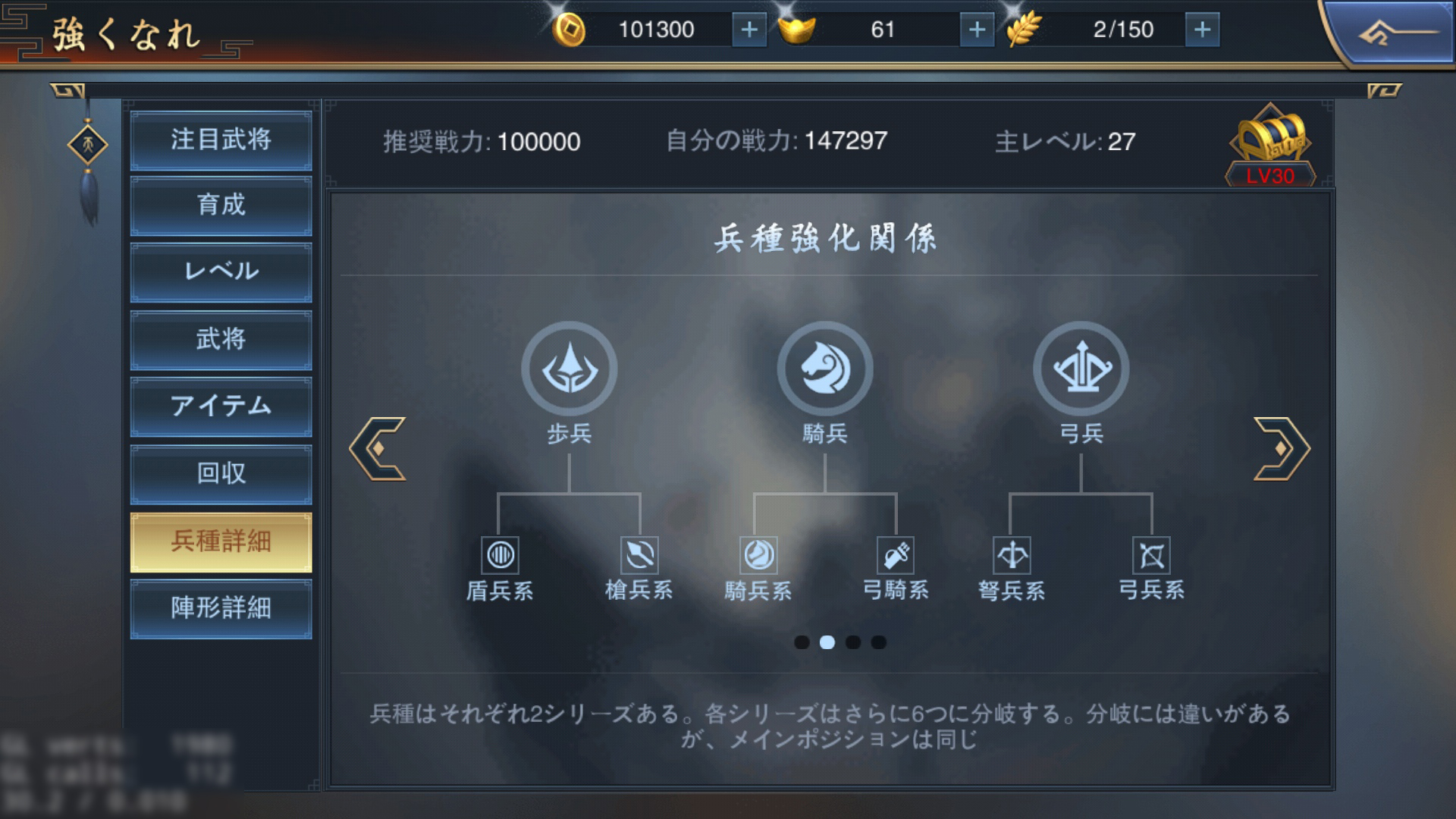Add more gold coins with plus
This screenshot has height=819, width=1456.
(749, 30)
